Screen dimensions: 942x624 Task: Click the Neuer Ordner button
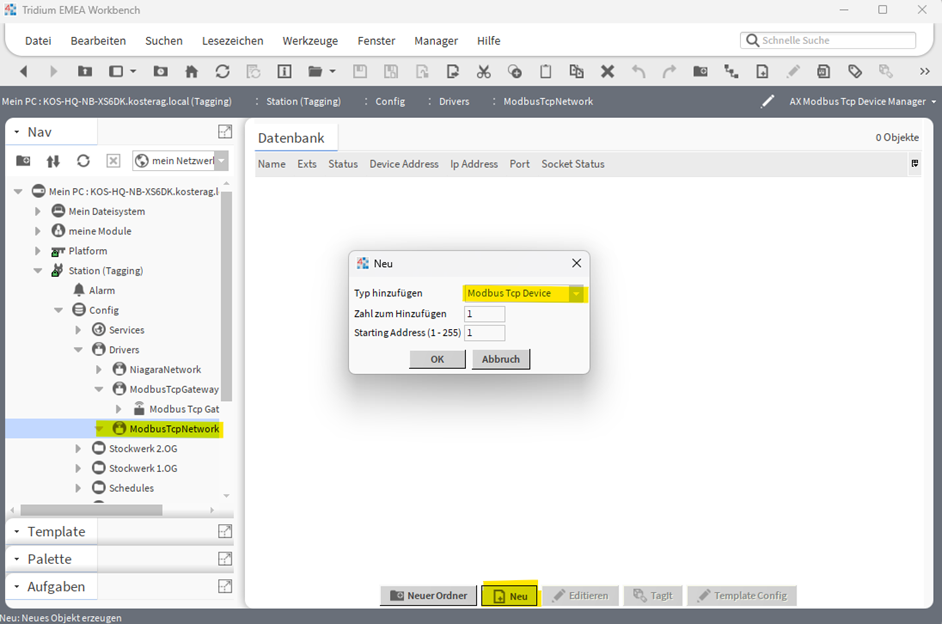[x=428, y=596]
